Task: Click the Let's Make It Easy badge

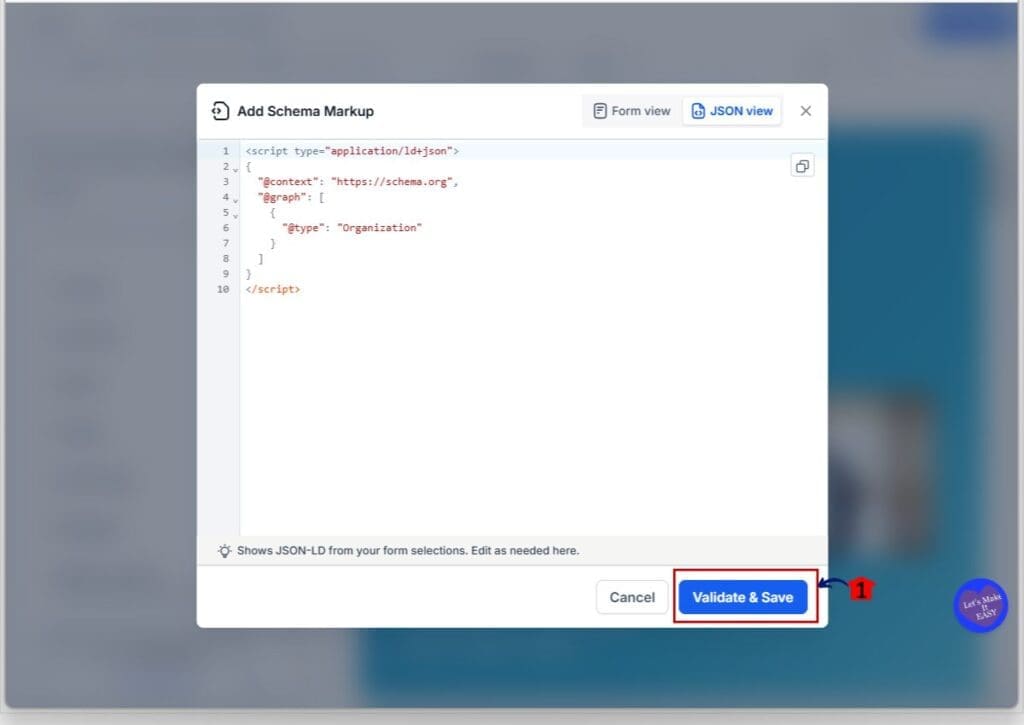Action: click(980, 606)
